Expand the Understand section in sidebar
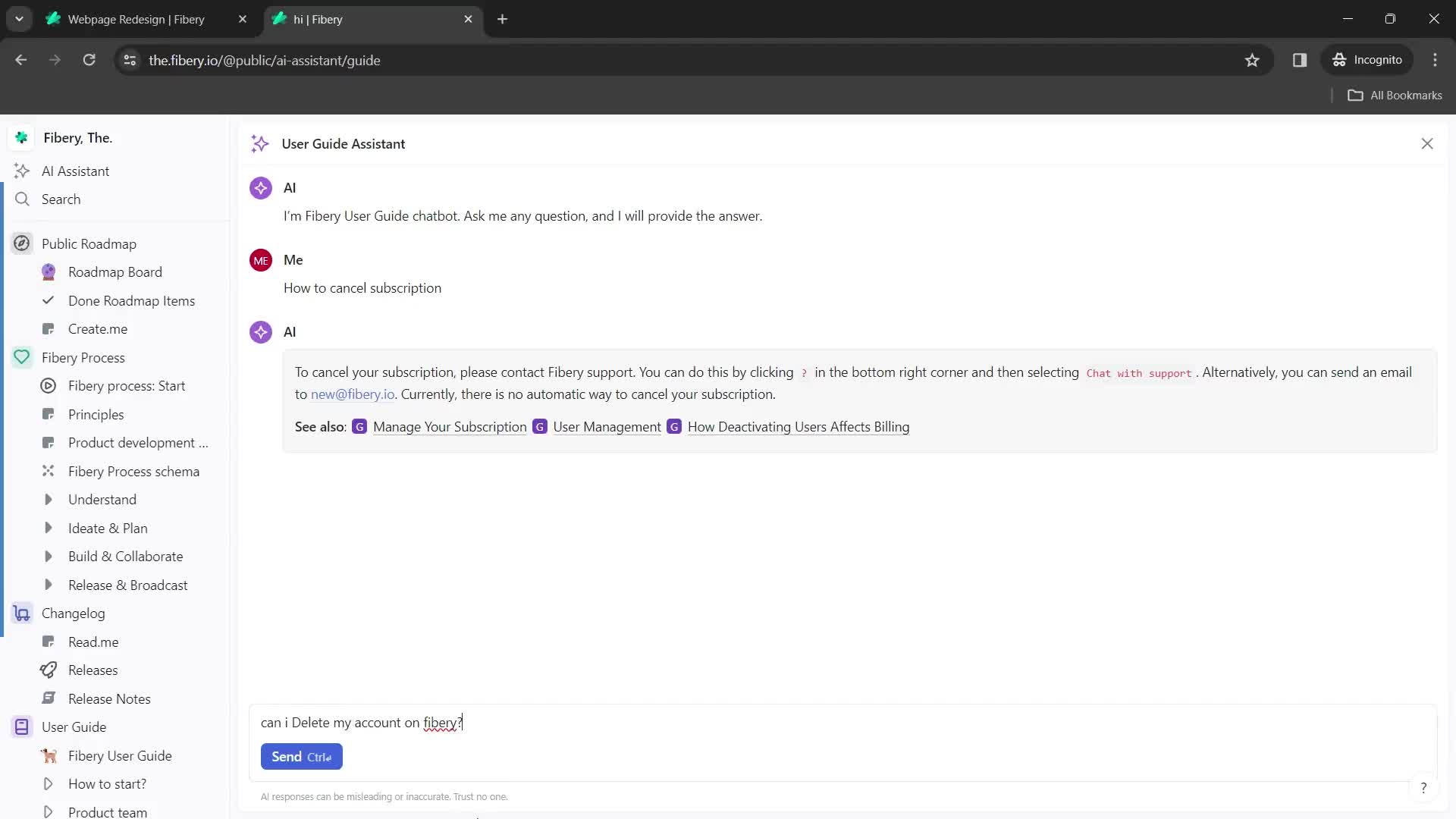Screen dimensions: 1456x819 tap(48, 499)
